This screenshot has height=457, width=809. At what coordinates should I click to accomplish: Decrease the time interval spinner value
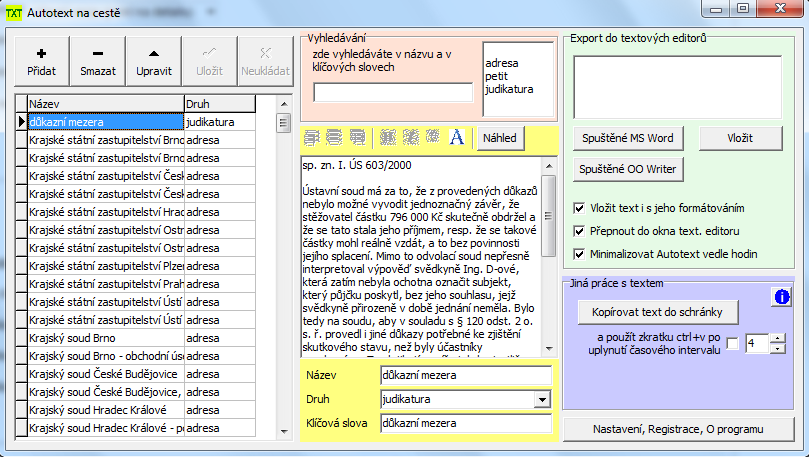coord(778,349)
